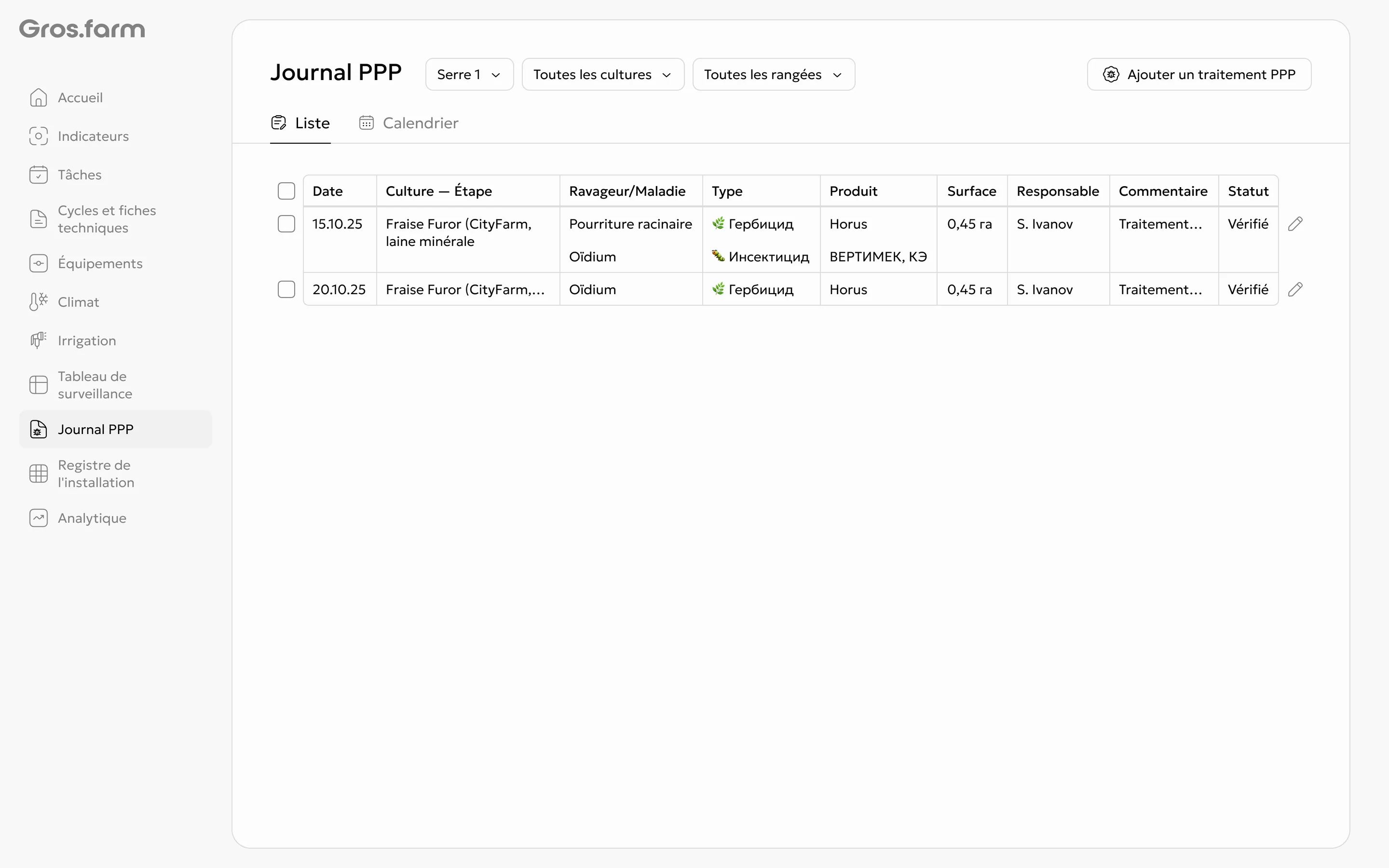Click the Culture — Étape column header
The image size is (1389, 868).
coord(468,191)
